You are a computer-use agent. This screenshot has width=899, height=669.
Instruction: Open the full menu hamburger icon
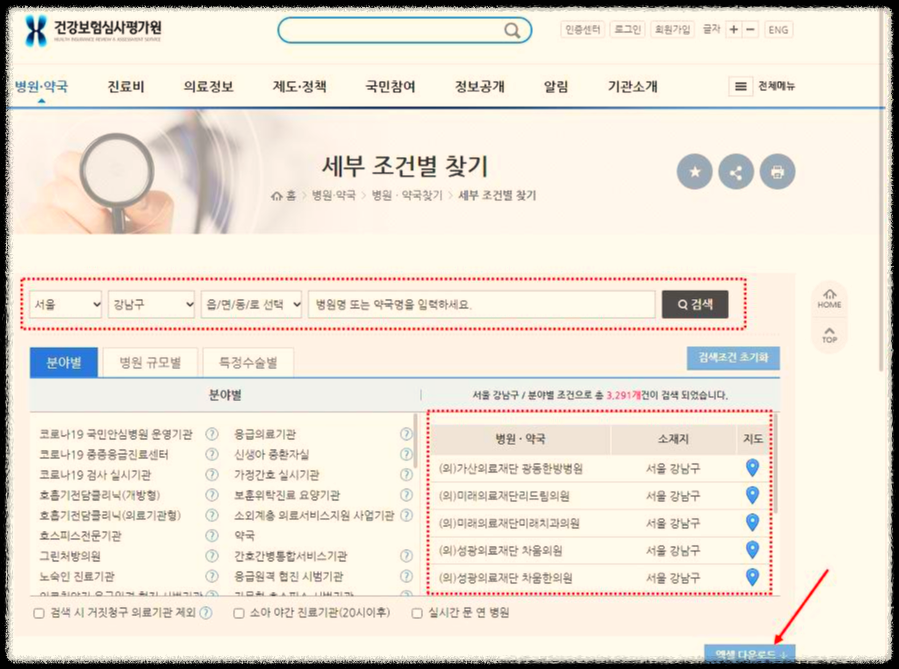tap(740, 86)
